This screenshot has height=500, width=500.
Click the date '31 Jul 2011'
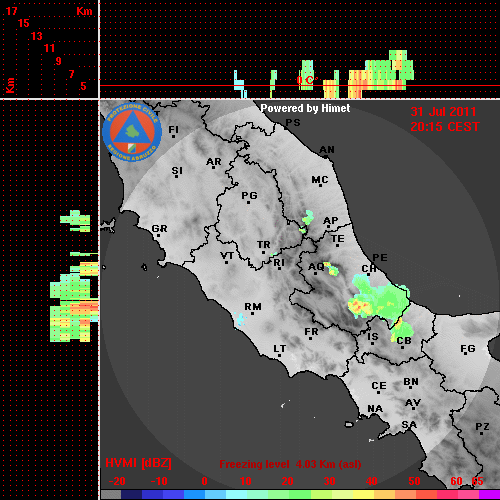pyautogui.click(x=443, y=112)
